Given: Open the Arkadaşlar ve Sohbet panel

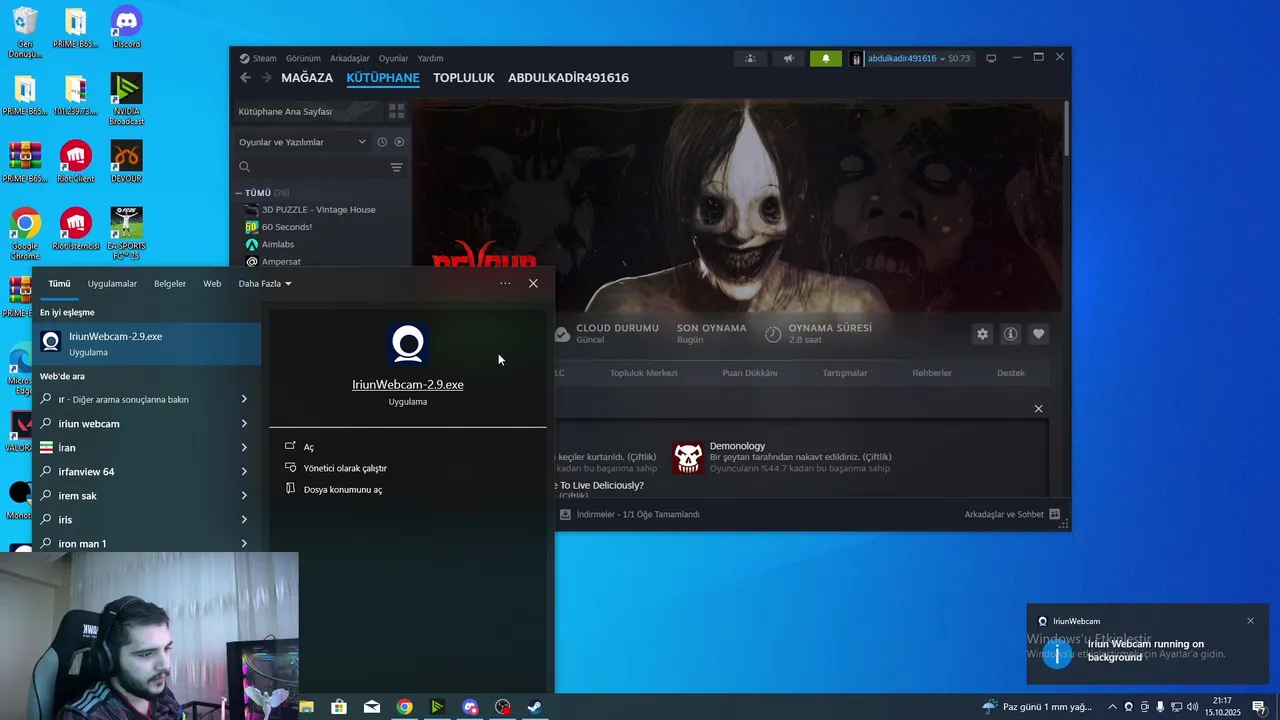Looking at the screenshot, I should pos(1011,514).
